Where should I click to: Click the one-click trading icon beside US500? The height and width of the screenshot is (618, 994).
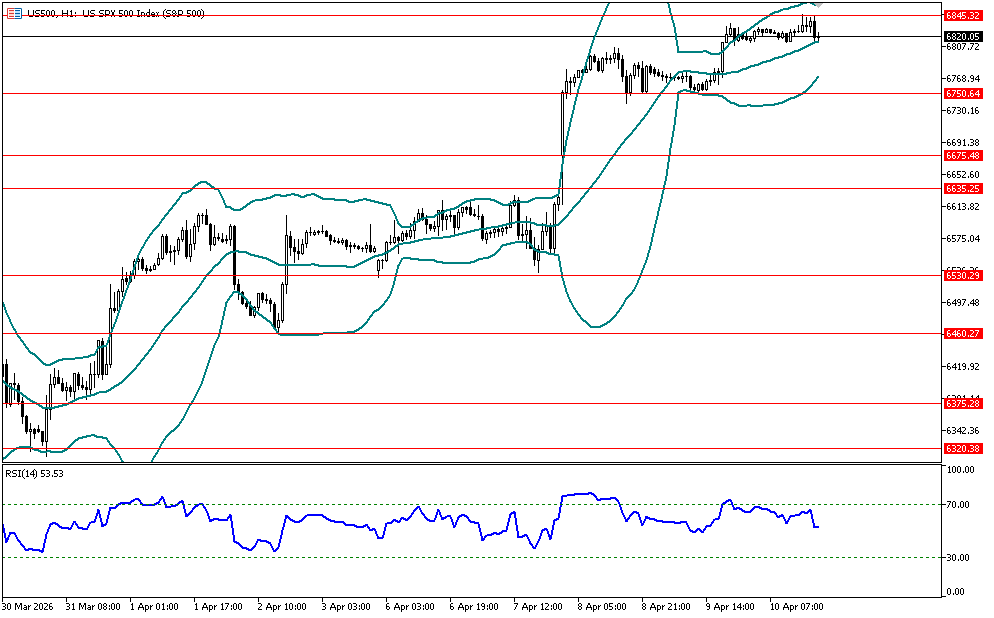14,12
